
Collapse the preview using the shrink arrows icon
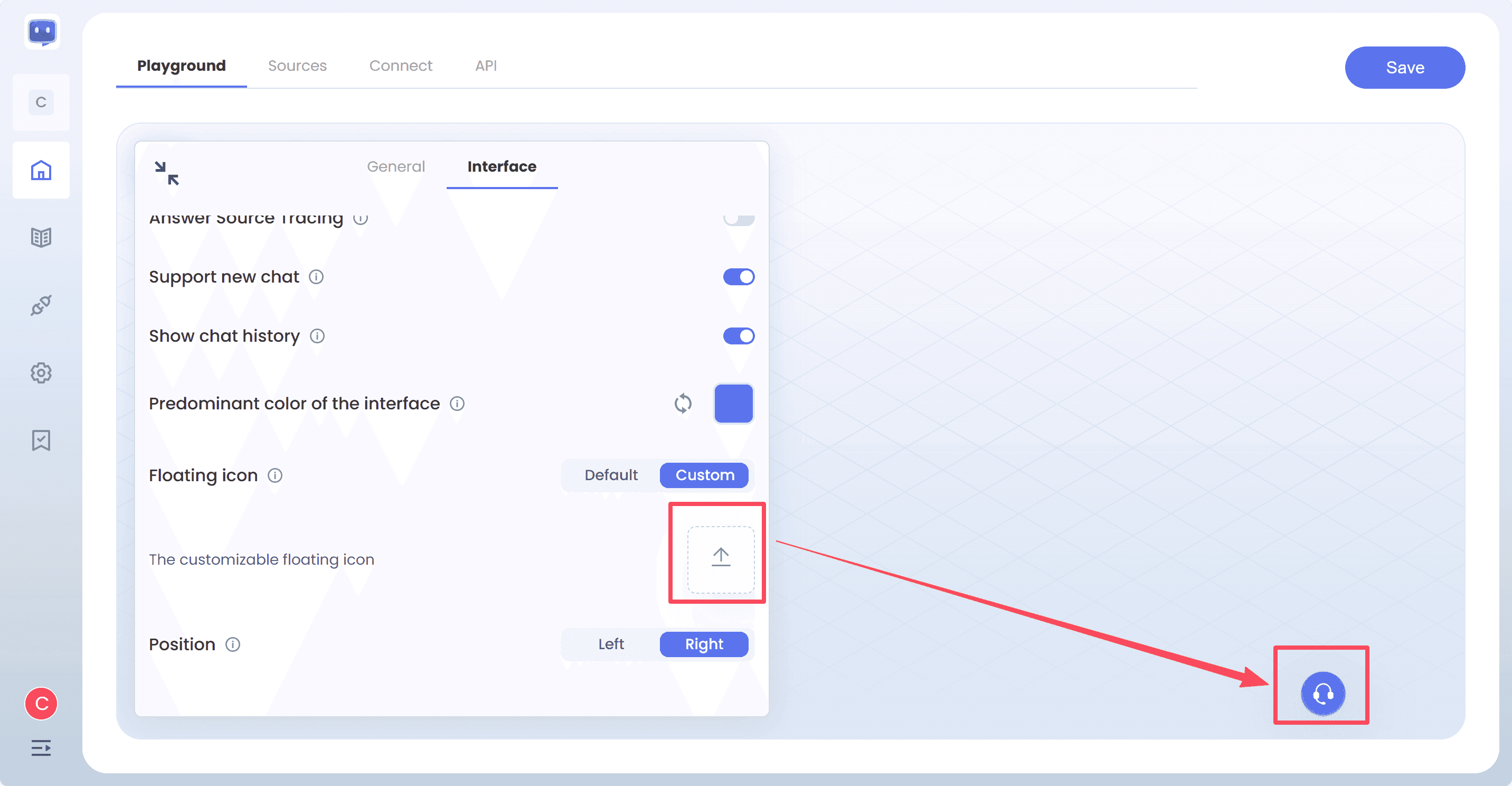tap(166, 173)
